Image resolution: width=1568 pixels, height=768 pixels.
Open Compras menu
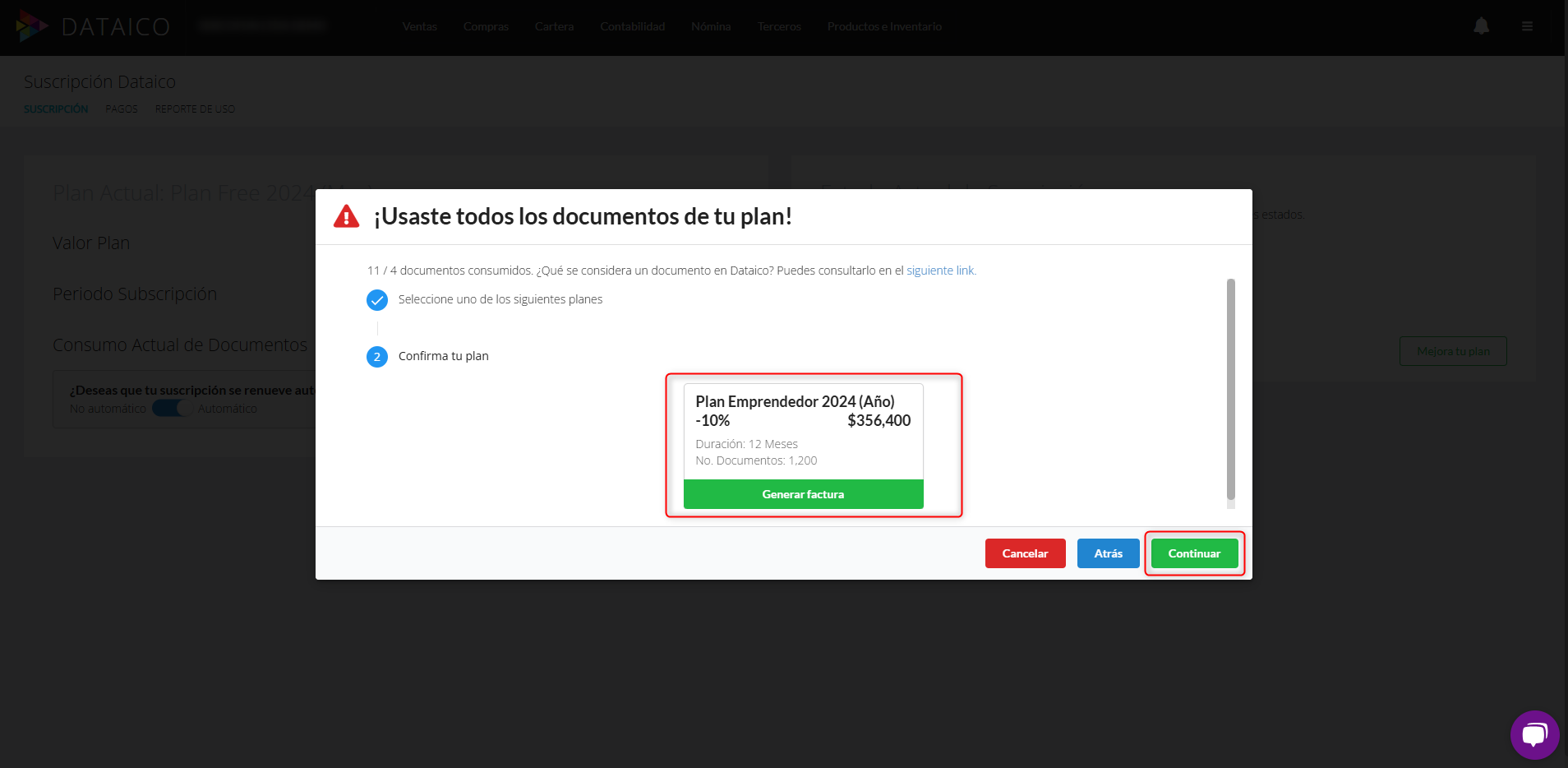tap(487, 26)
